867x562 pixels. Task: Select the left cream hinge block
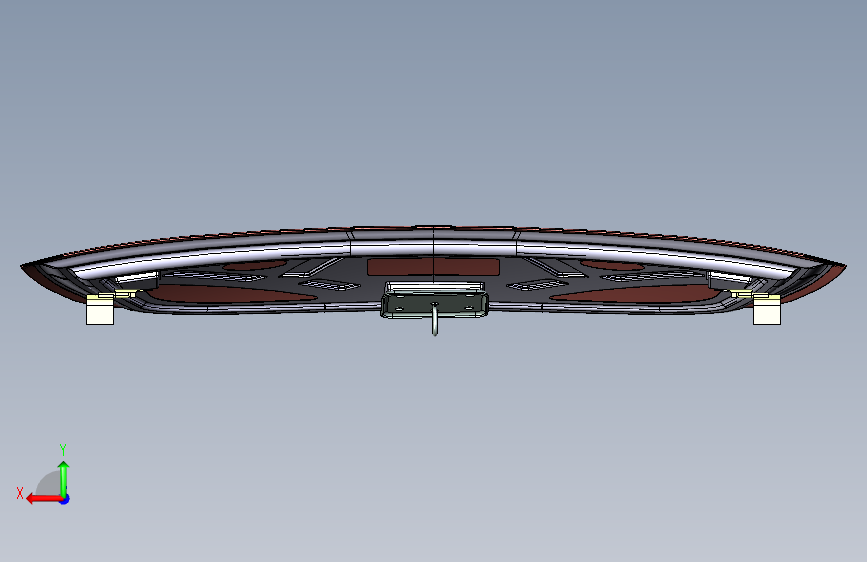point(100,310)
